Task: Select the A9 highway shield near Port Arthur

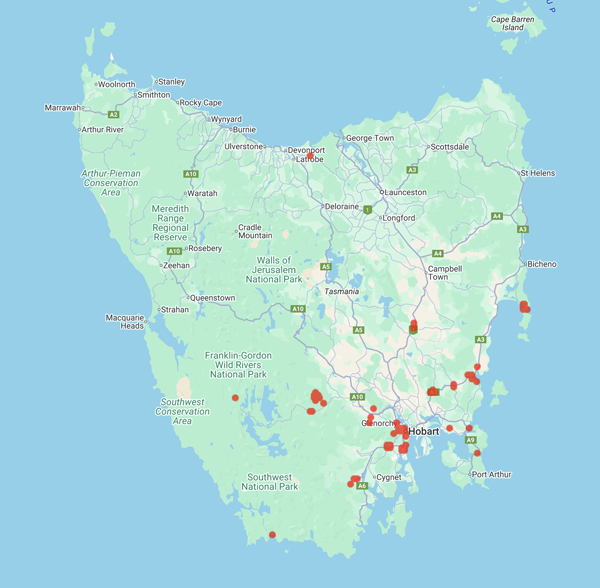Action: coord(470,440)
